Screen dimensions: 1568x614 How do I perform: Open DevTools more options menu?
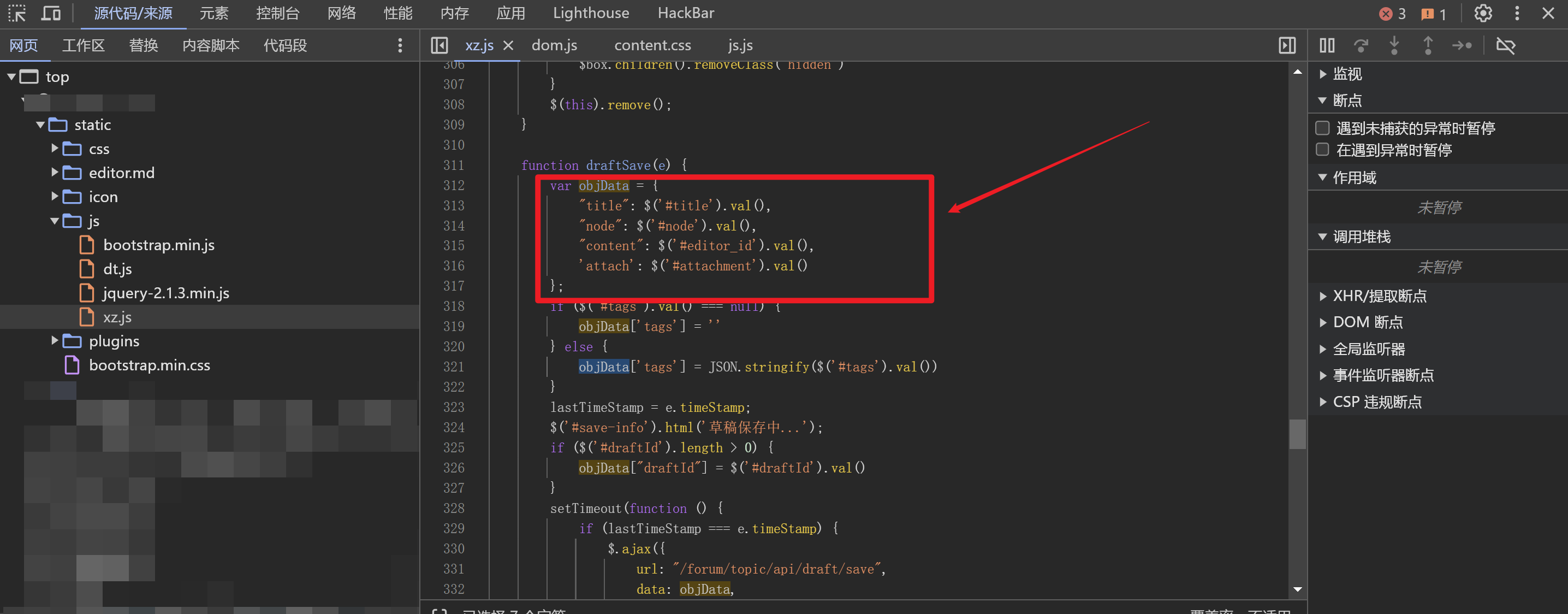(x=1517, y=13)
